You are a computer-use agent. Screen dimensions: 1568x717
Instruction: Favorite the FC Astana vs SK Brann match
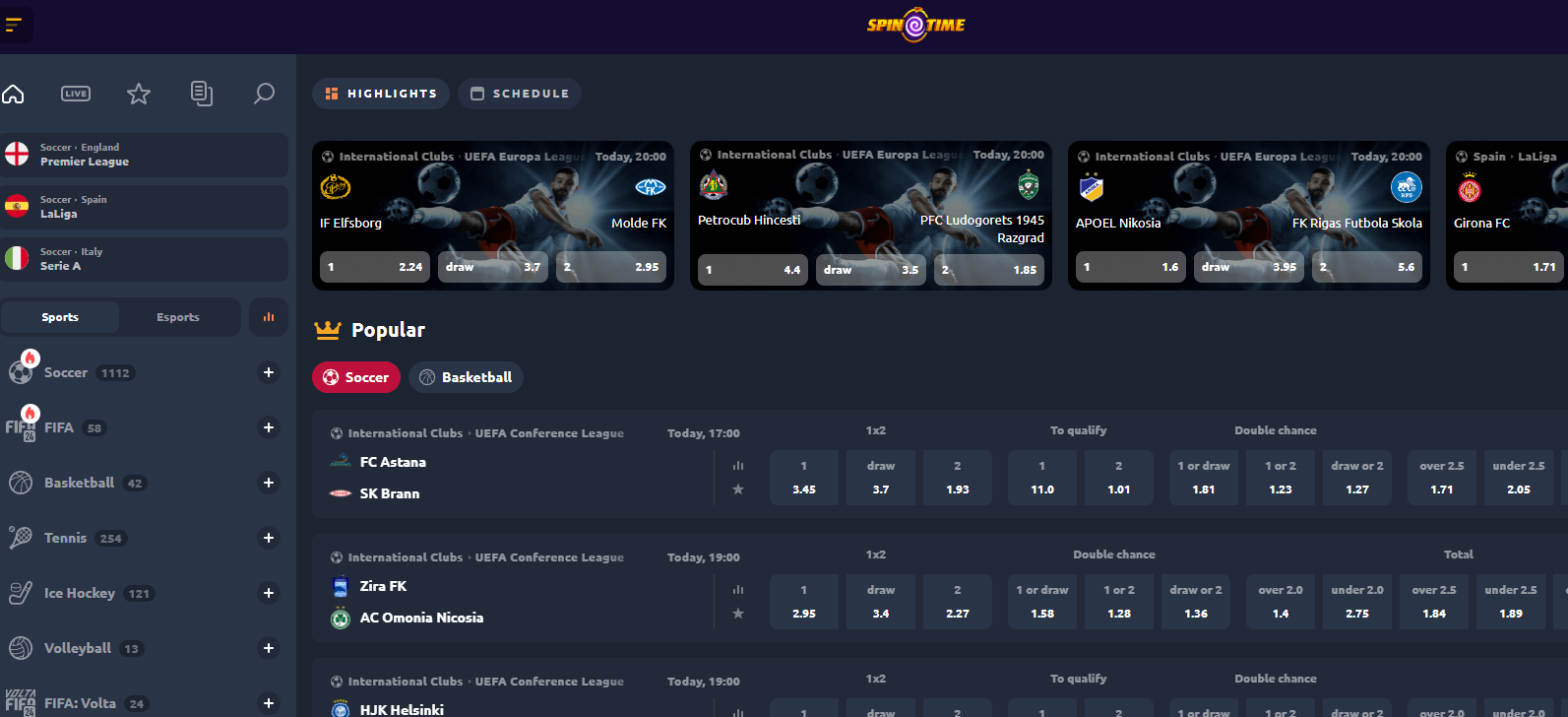tap(738, 489)
